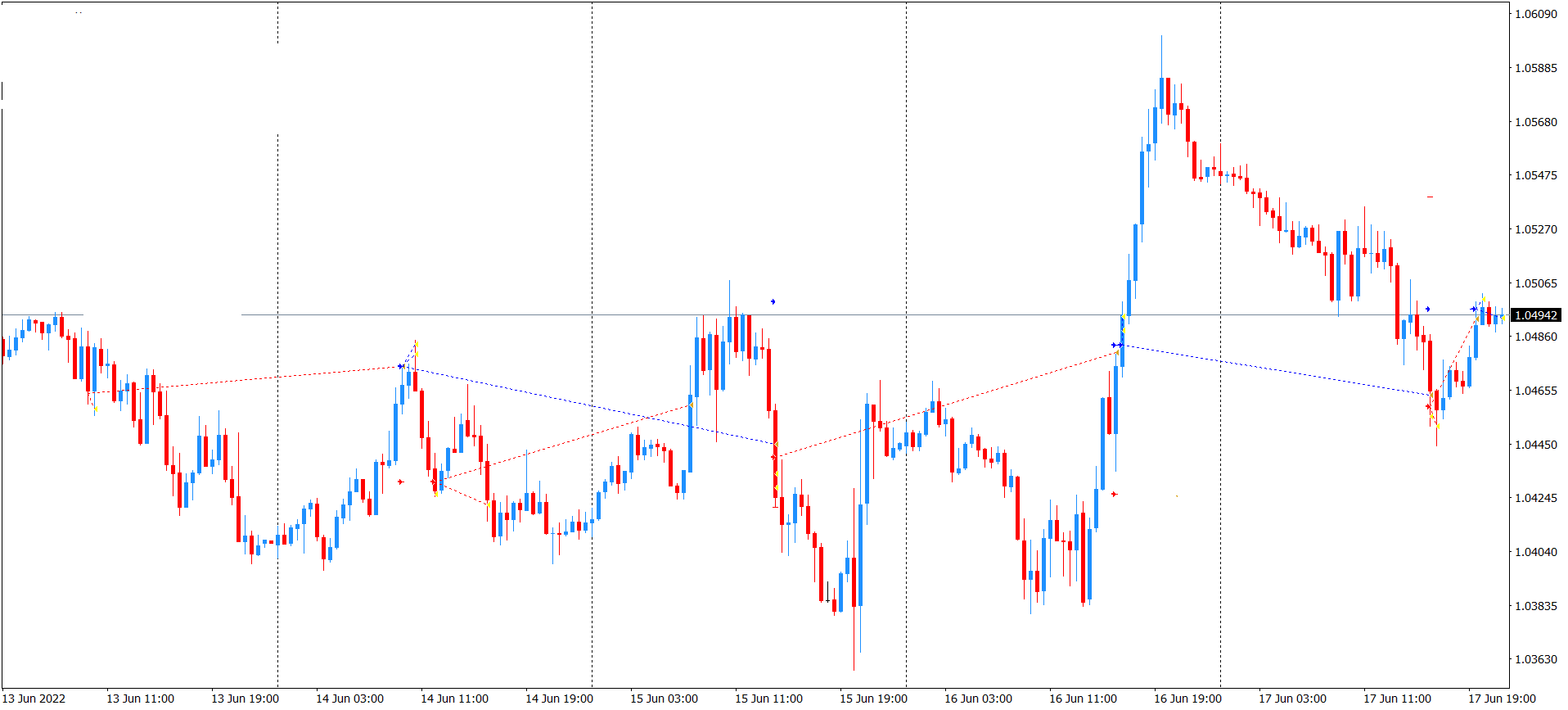Click the current price label 1.04942
The width and height of the screenshot is (1568, 710).
tap(1536, 315)
